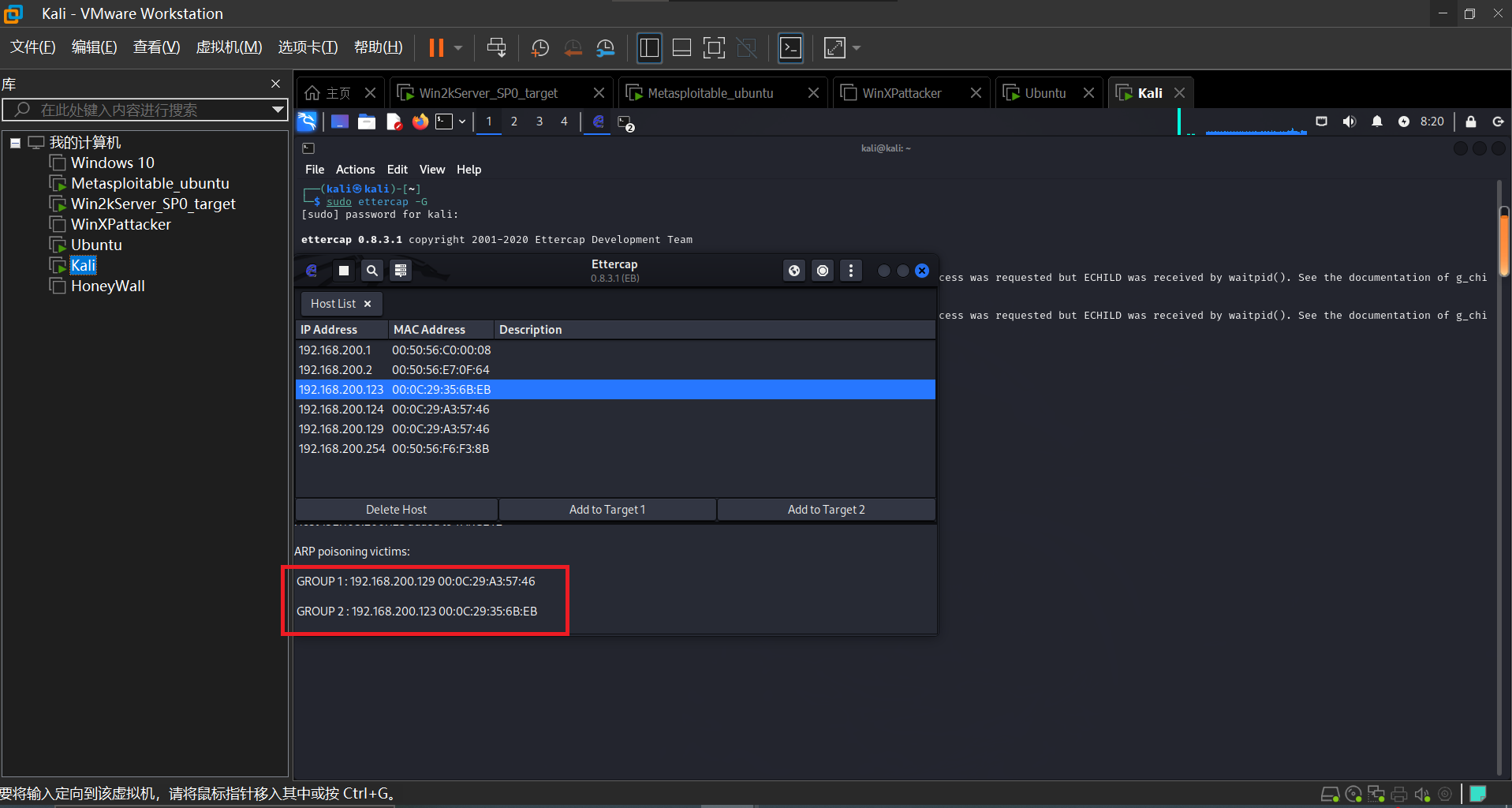Click the Ettercap taskbar window button
This screenshot has height=808, width=1512.
(x=598, y=122)
